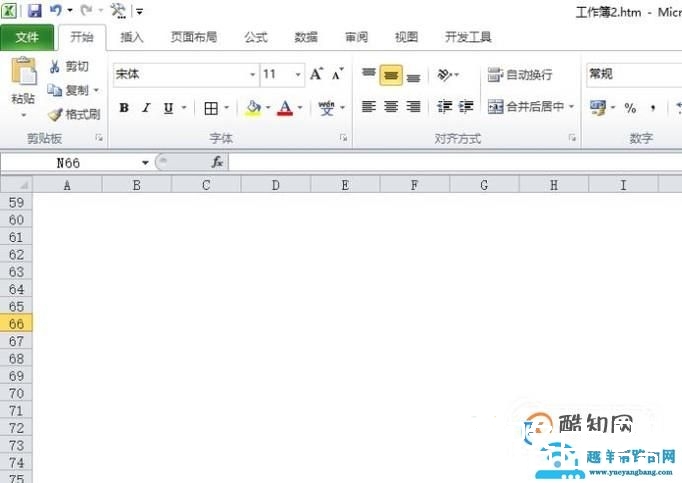
Task: Switch to the 审阅 Review tab
Action: coord(356,37)
